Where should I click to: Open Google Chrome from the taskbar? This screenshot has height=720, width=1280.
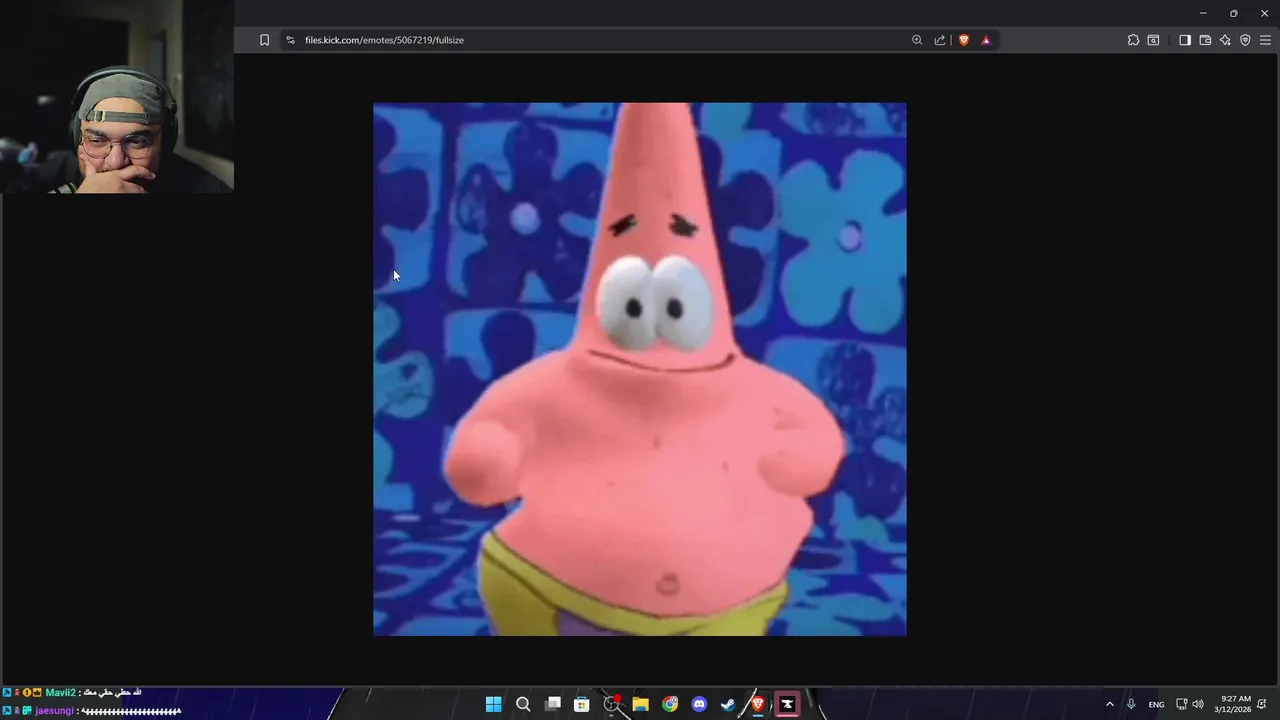(x=670, y=704)
